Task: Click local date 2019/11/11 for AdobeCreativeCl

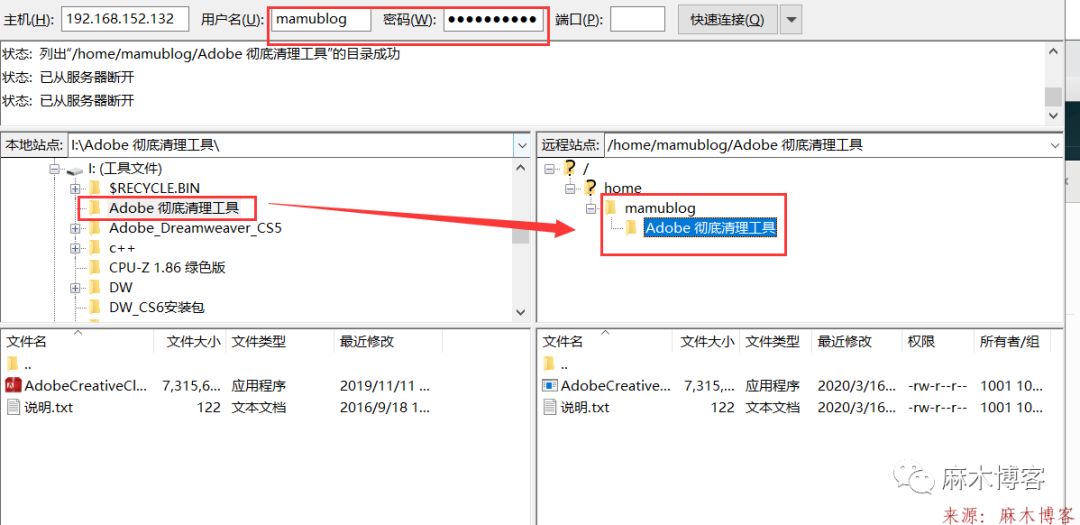Action: coord(384,386)
